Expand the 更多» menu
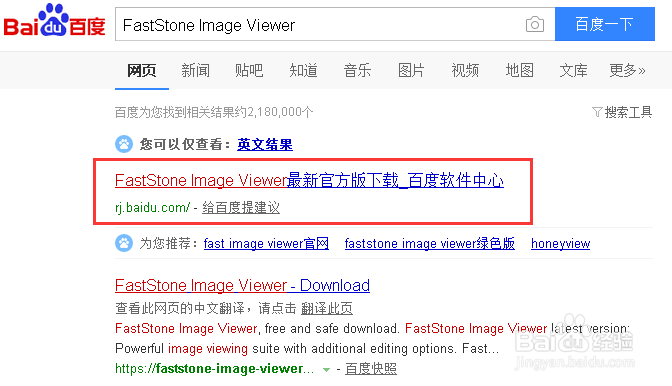This screenshot has height=386, width=672. (x=627, y=70)
